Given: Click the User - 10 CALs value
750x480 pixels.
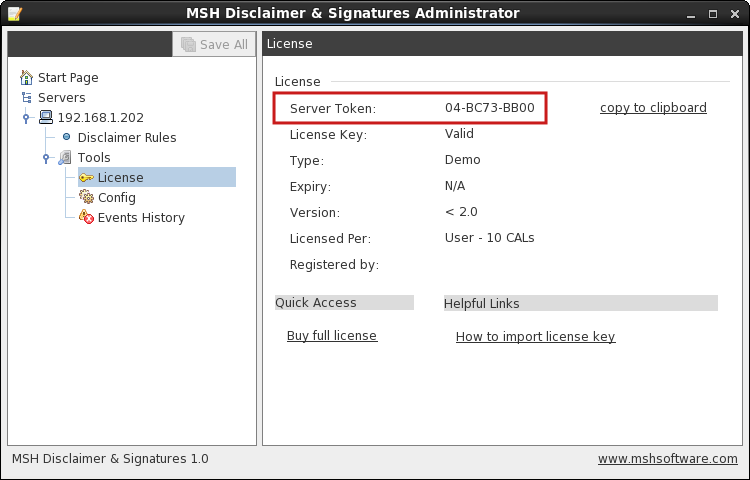Looking at the screenshot, I should [489, 238].
